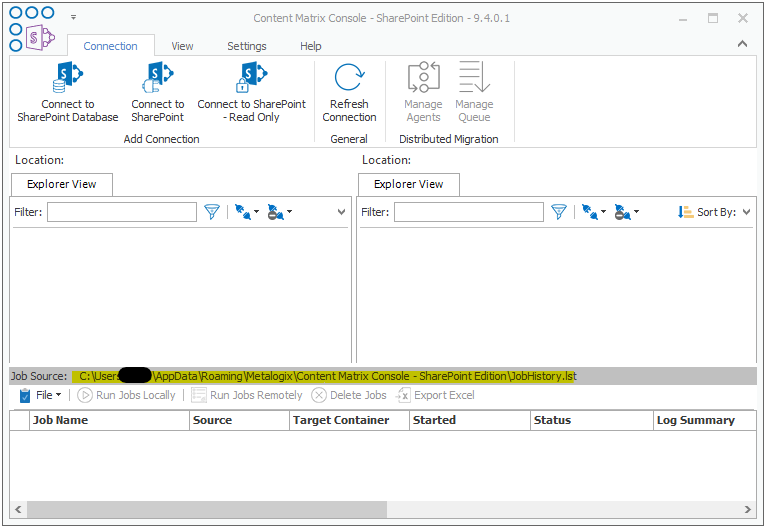The image size is (766, 530).
Task: Click the Refresh Connection icon
Action: coord(349,77)
